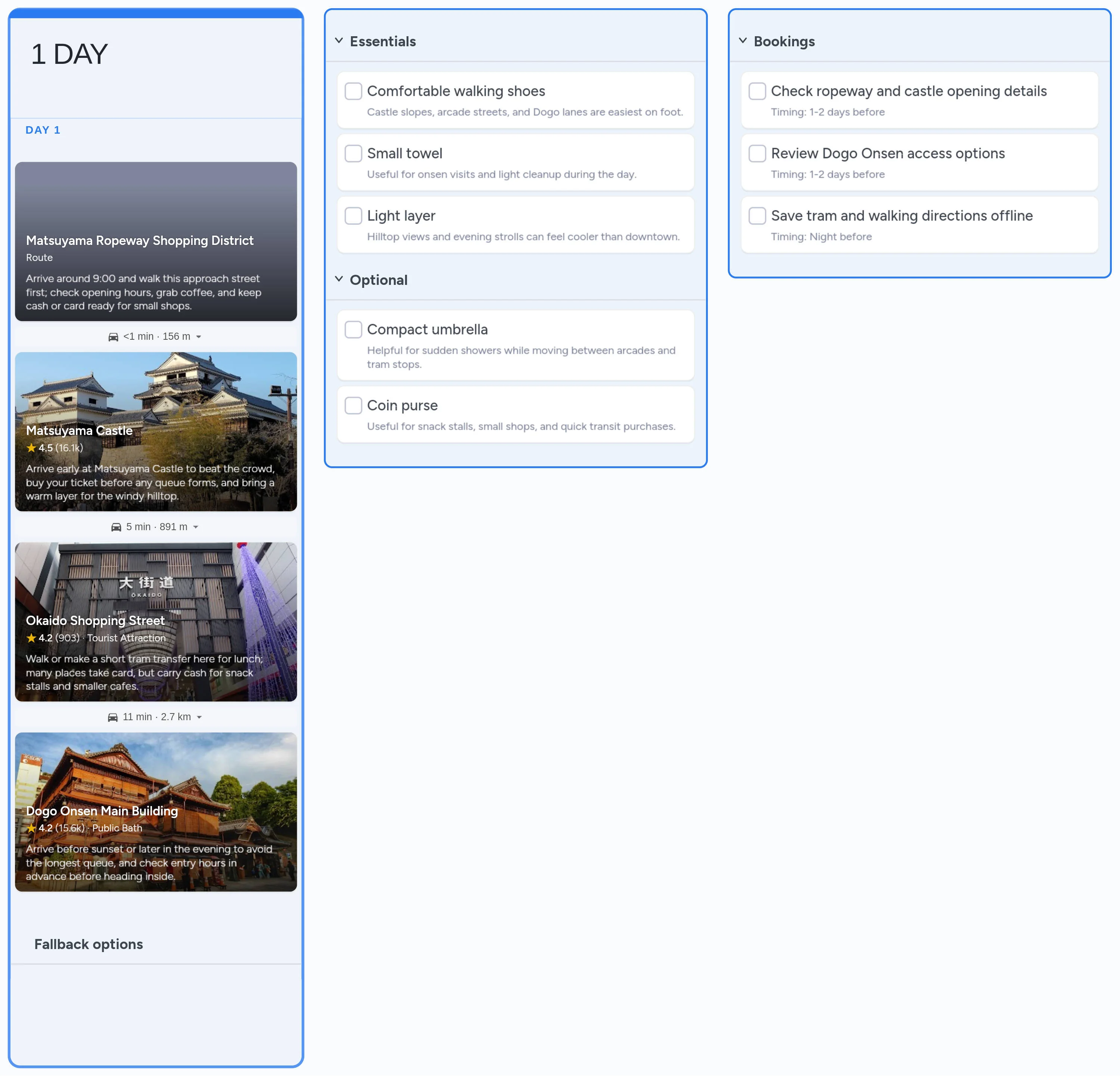This screenshot has width=1120, height=1076.
Task: Click star rating icon on Matsuyama Castle
Action: coord(31,448)
